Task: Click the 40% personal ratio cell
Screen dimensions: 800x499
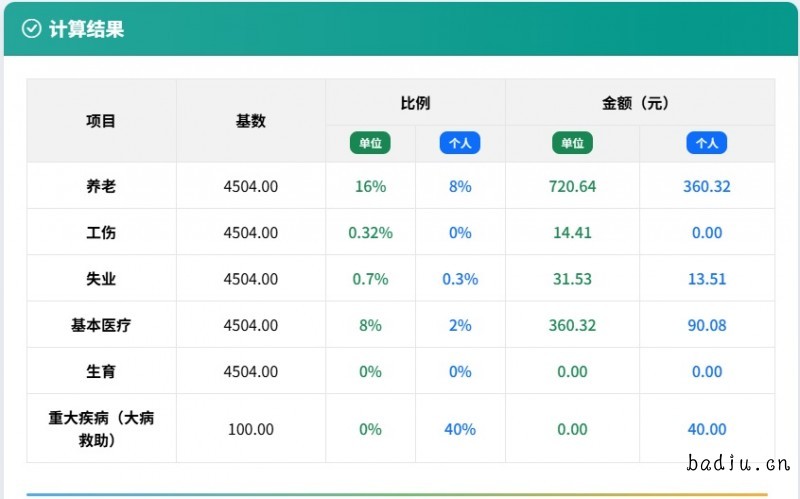Action: point(460,429)
